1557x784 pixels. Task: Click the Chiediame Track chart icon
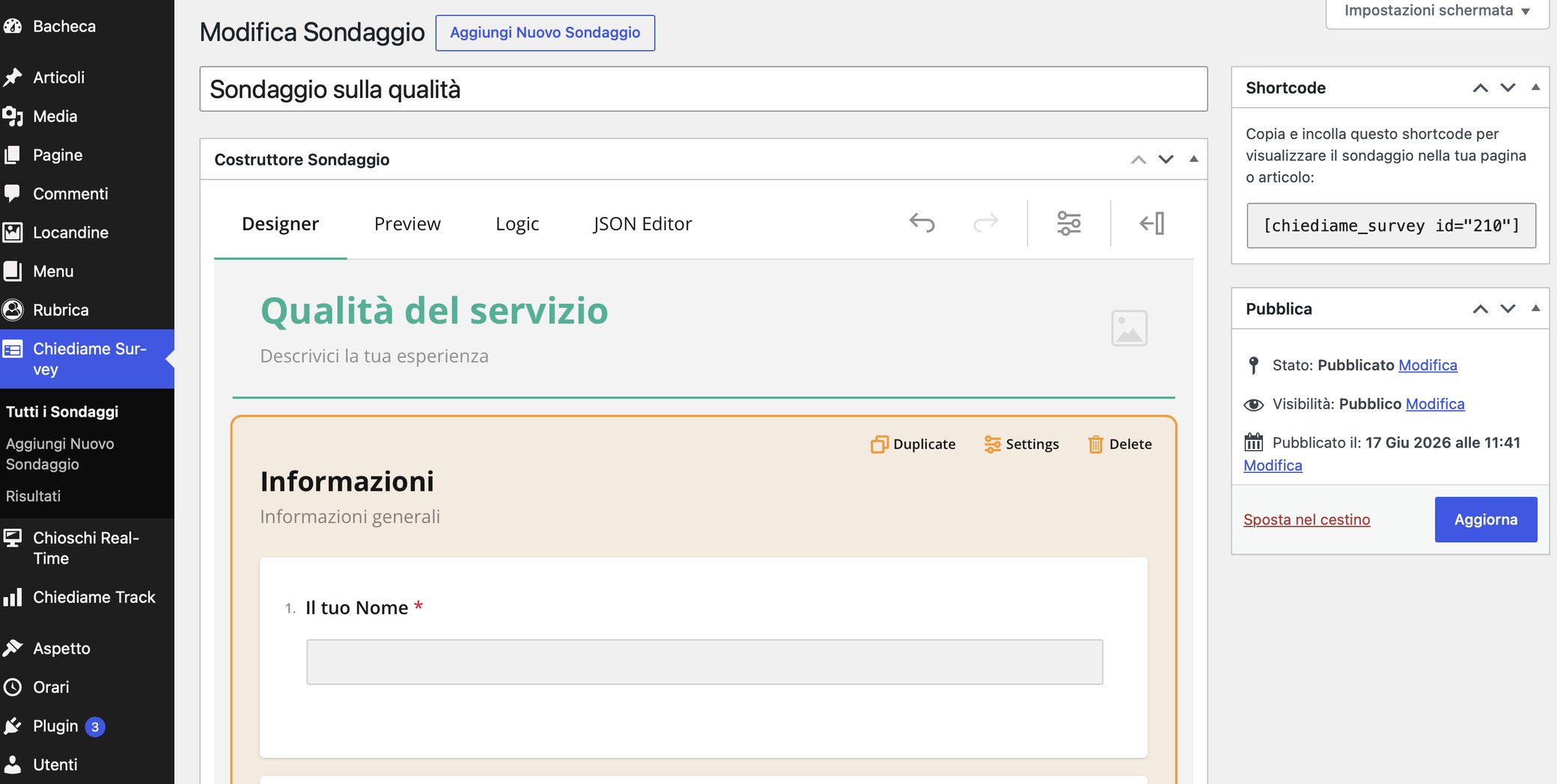click(x=13, y=597)
